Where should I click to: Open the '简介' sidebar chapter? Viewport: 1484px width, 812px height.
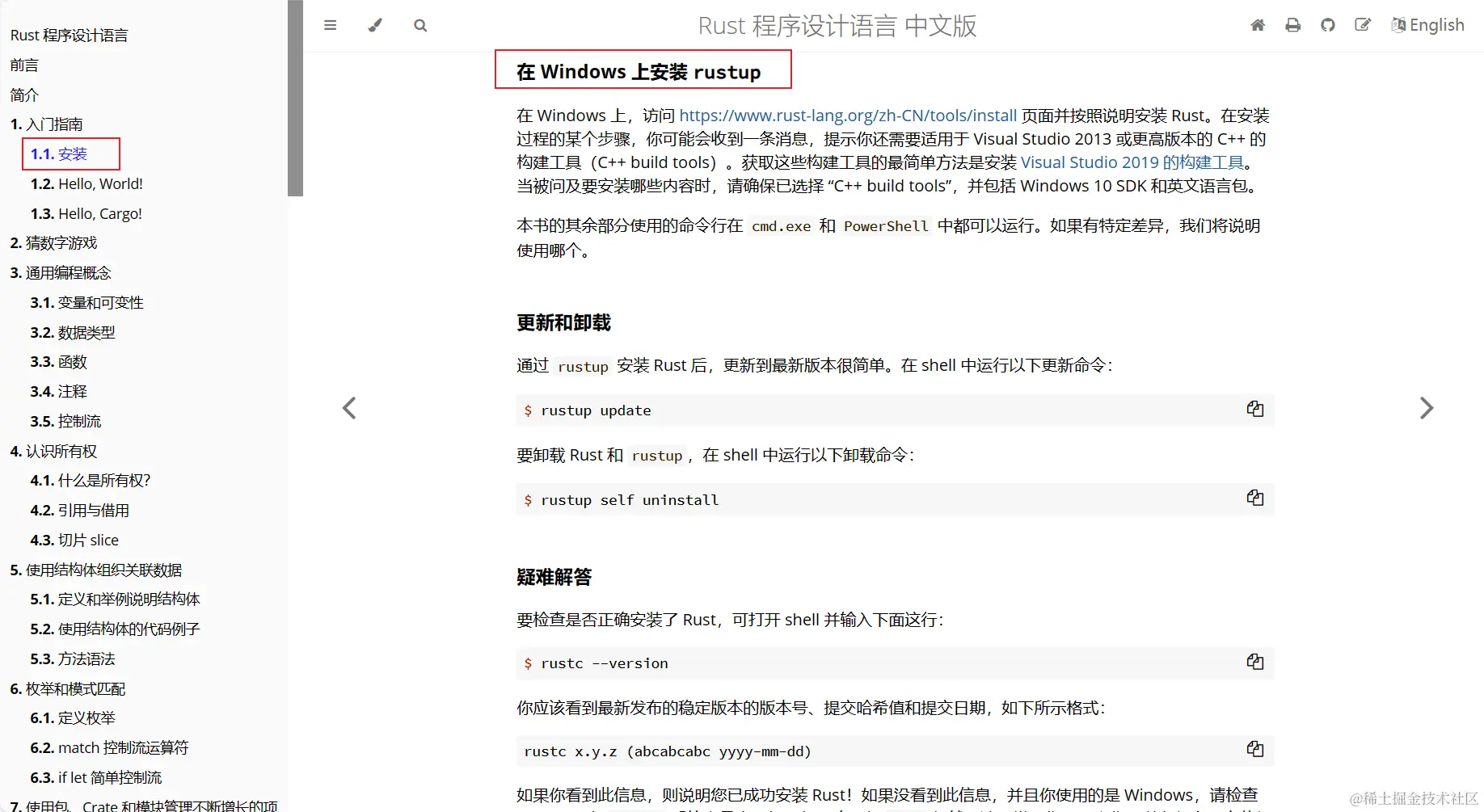click(24, 95)
